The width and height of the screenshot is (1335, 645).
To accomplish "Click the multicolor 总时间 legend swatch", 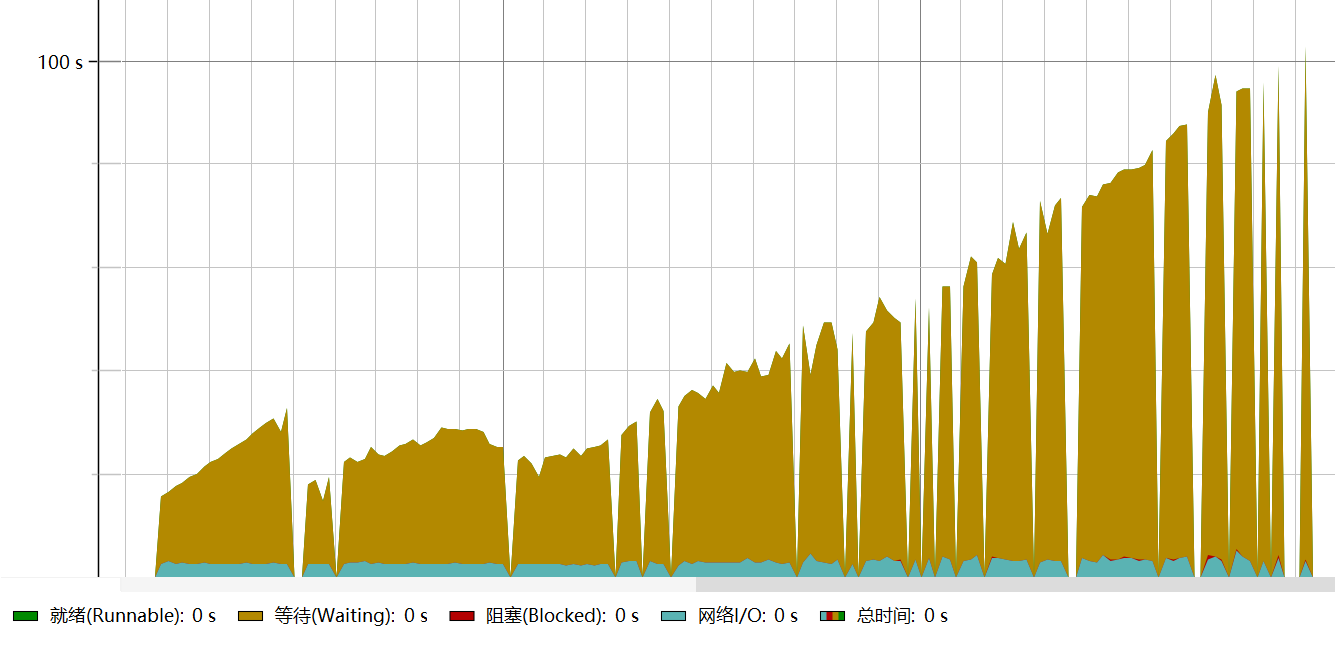I will click(832, 616).
